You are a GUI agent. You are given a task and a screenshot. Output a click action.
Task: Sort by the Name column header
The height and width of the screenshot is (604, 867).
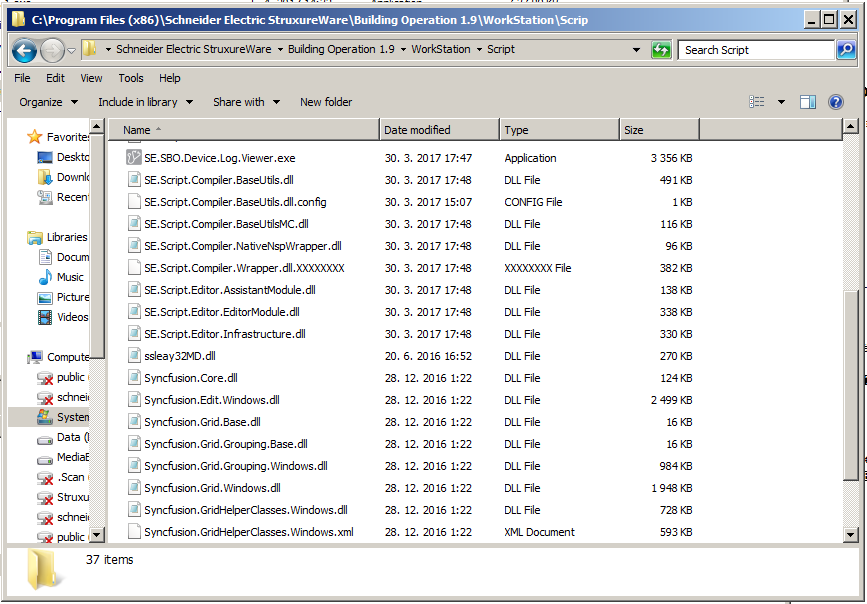coord(244,130)
